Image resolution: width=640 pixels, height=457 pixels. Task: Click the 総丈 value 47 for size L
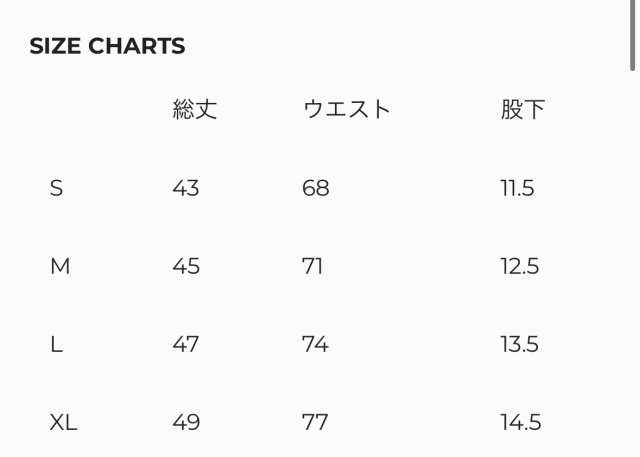(186, 344)
